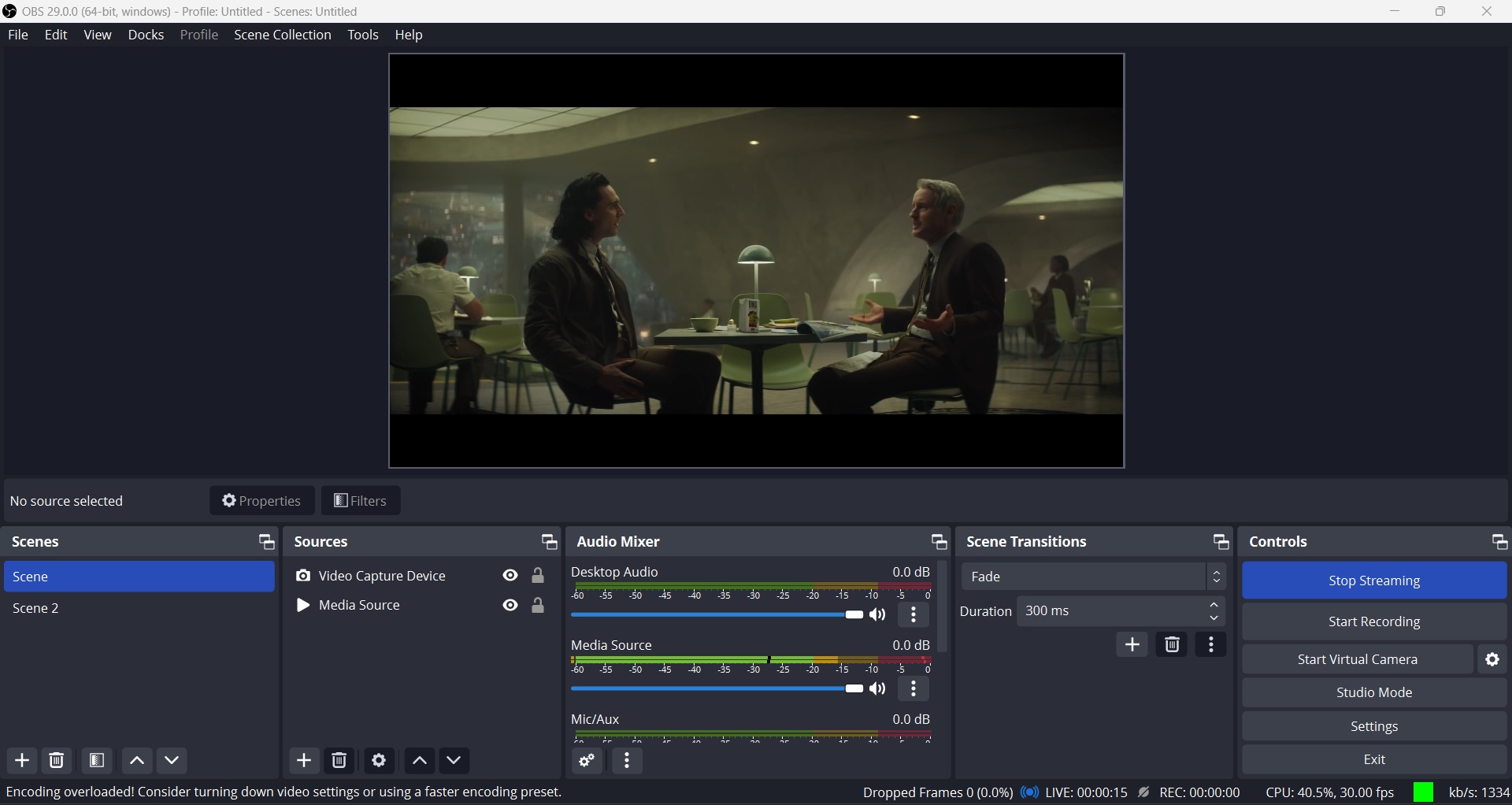Click the Video Capture Device camera icon
The image size is (1512, 805).
click(303, 576)
